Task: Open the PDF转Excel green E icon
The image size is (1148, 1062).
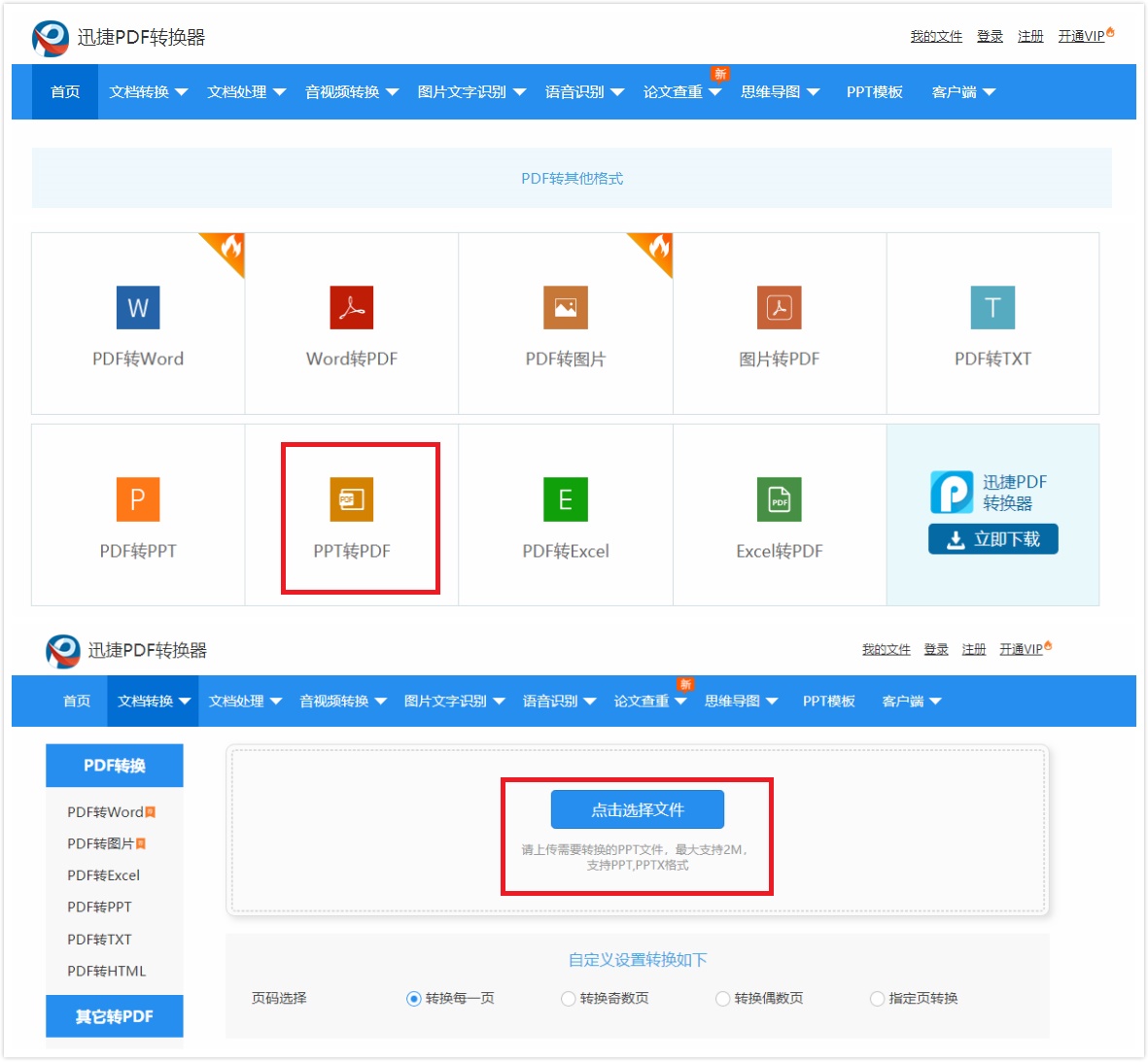Action: (x=565, y=499)
